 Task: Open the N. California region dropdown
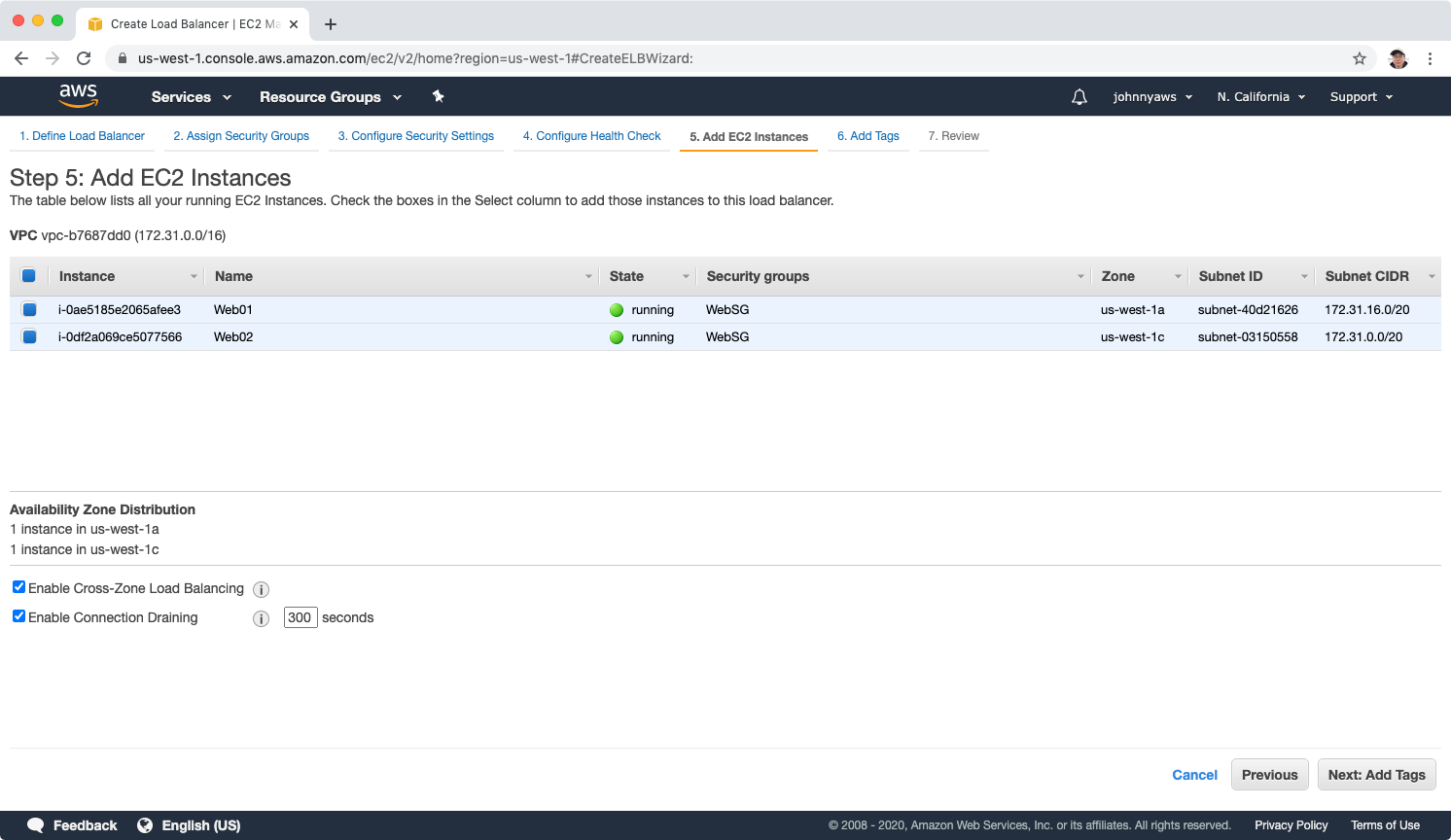coord(1261,97)
